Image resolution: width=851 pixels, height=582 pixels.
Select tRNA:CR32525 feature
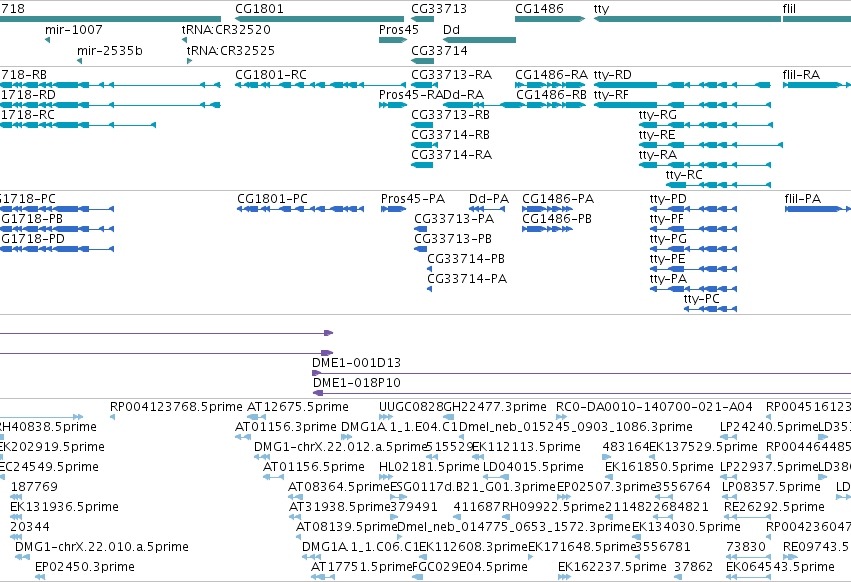click(x=189, y=61)
